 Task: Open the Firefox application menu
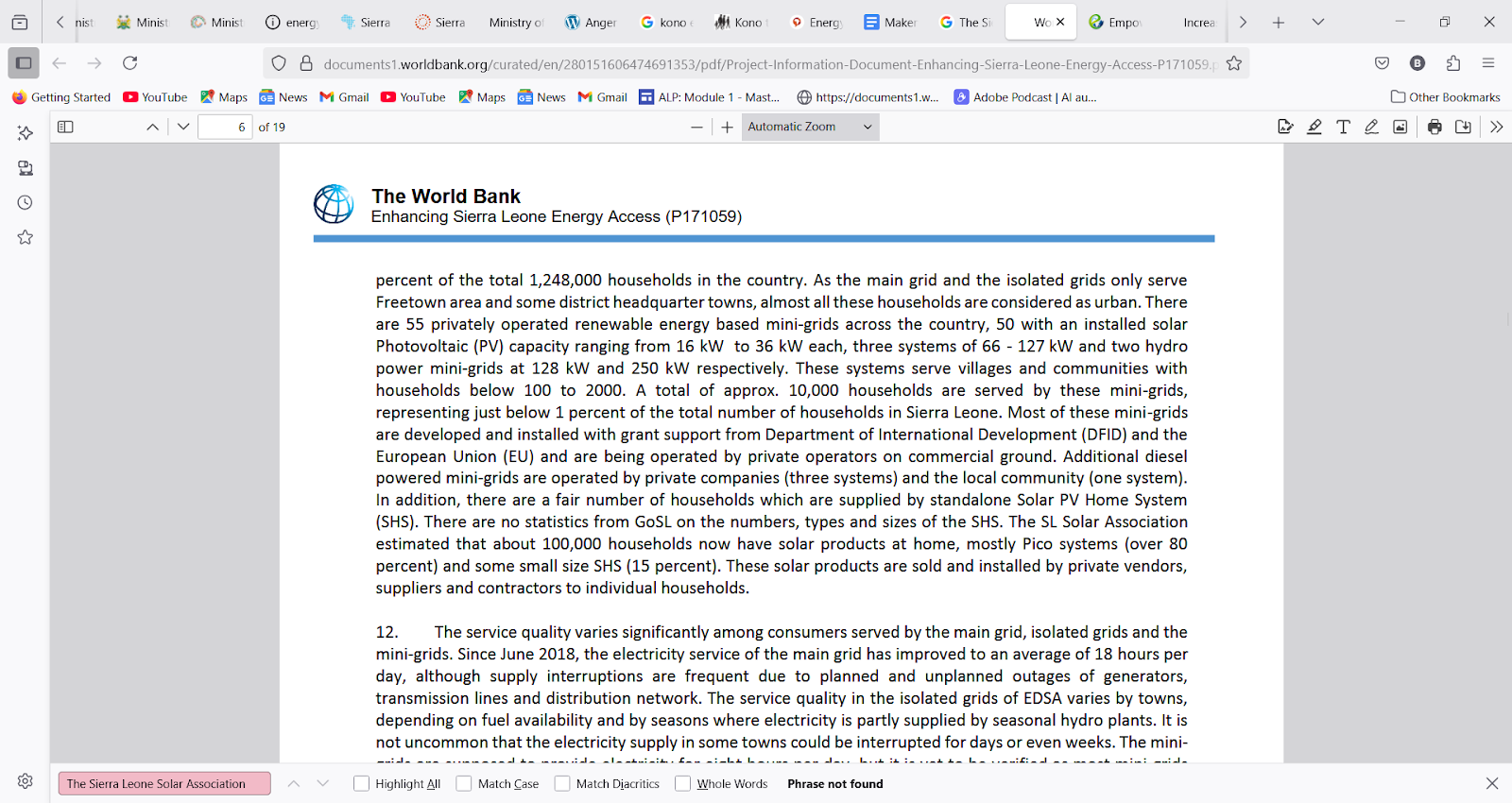pyautogui.click(x=1488, y=63)
